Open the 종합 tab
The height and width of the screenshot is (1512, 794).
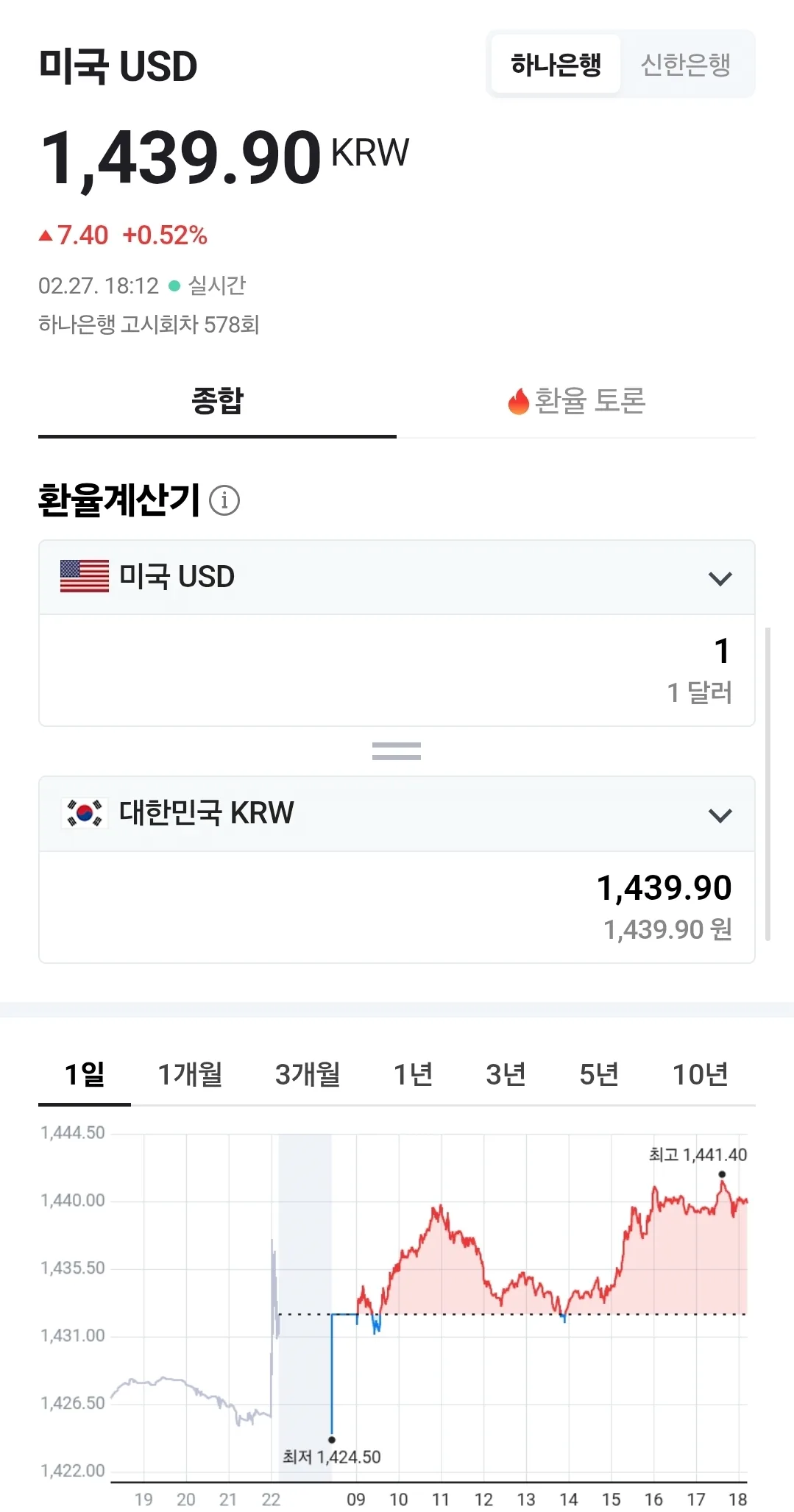coord(217,401)
